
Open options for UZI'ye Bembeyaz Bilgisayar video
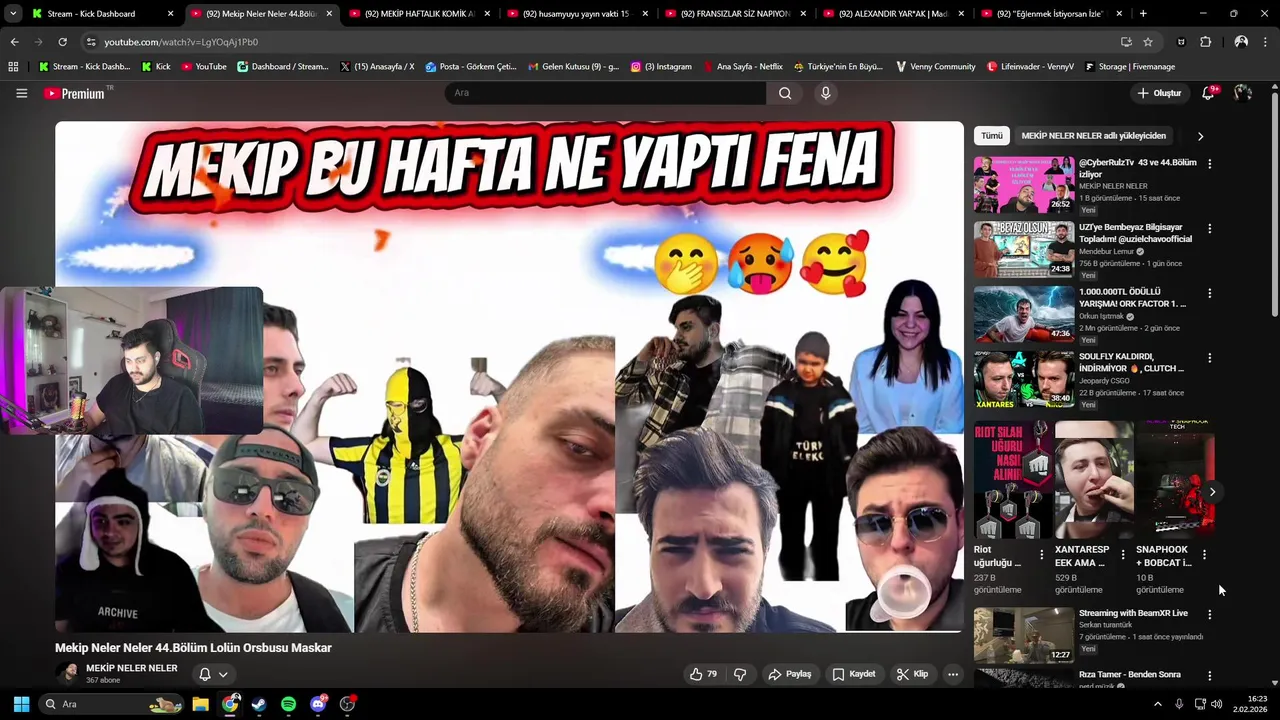(x=1209, y=228)
